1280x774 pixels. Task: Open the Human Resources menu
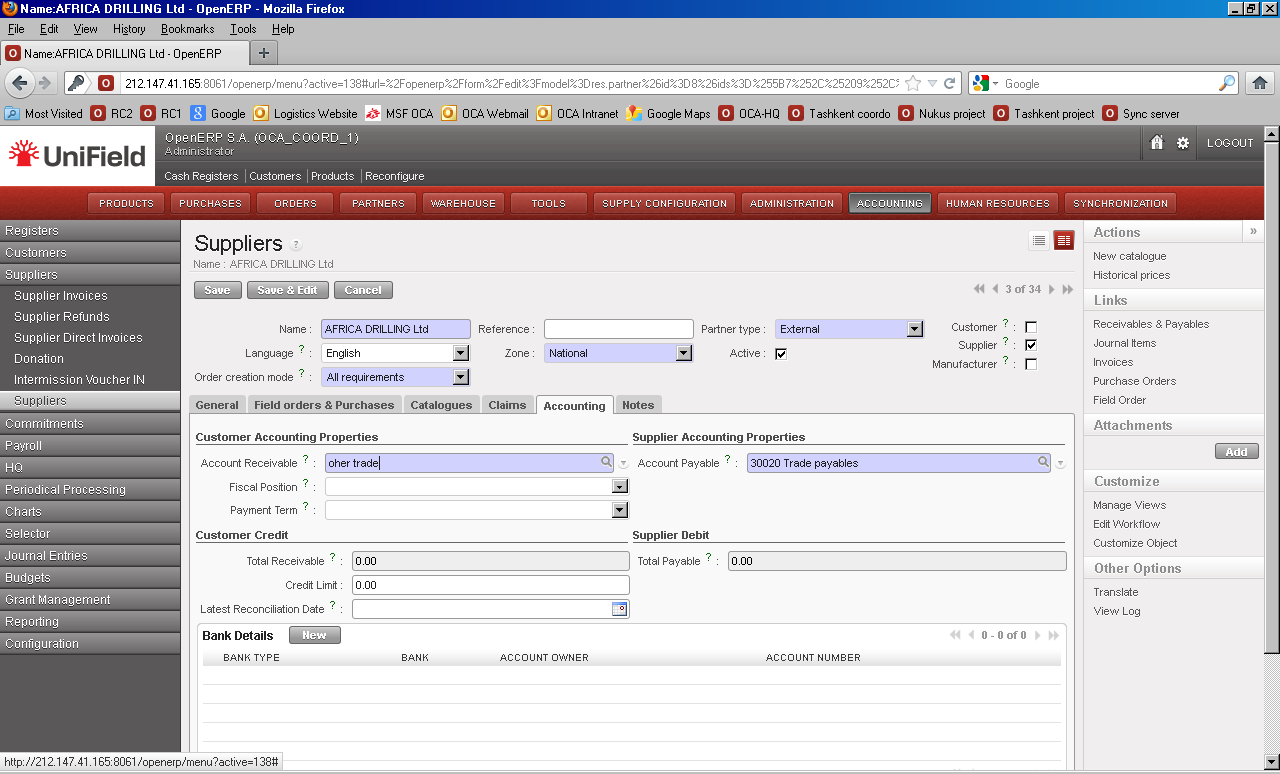[x=997, y=203]
